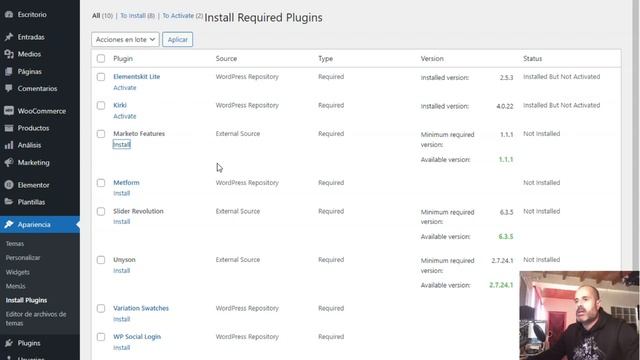
Task: Tick the select-all checkbox in table header
Action: click(101, 58)
